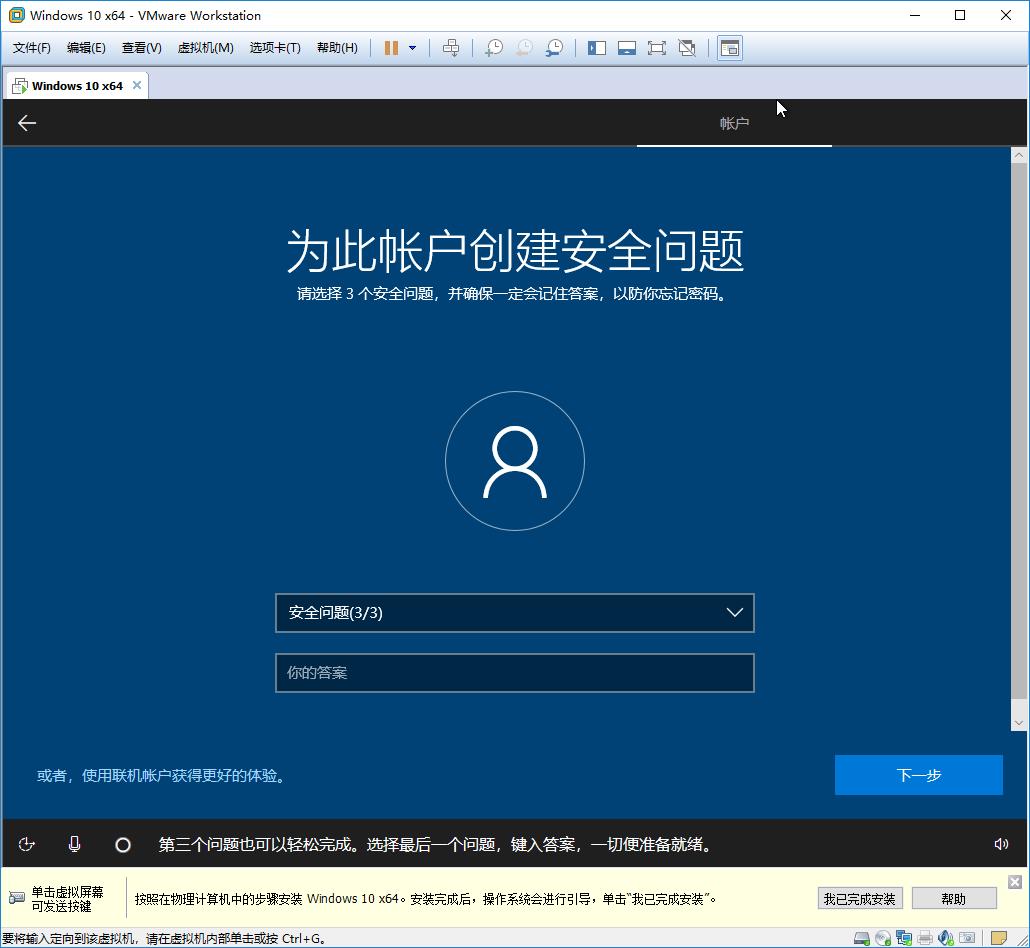
Task: Click the 我已完成安装 button
Action: pos(859,898)
